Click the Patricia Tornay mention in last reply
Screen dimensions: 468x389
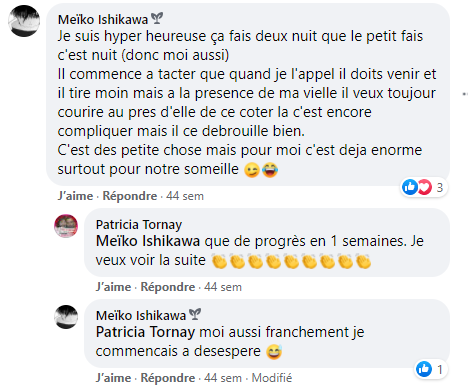[145, 332]
